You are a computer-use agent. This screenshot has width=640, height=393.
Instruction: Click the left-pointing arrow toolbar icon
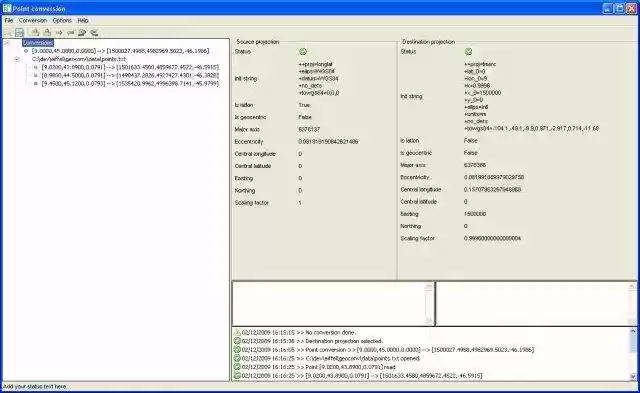pos(71,32)
